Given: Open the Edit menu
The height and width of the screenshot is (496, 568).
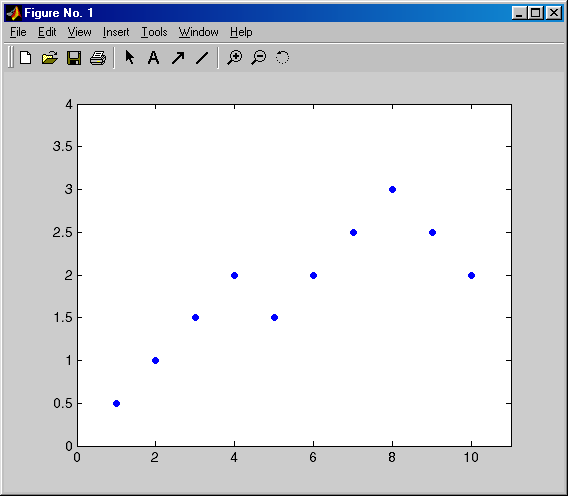Looking at the screenshot, I should pos(47,32).
